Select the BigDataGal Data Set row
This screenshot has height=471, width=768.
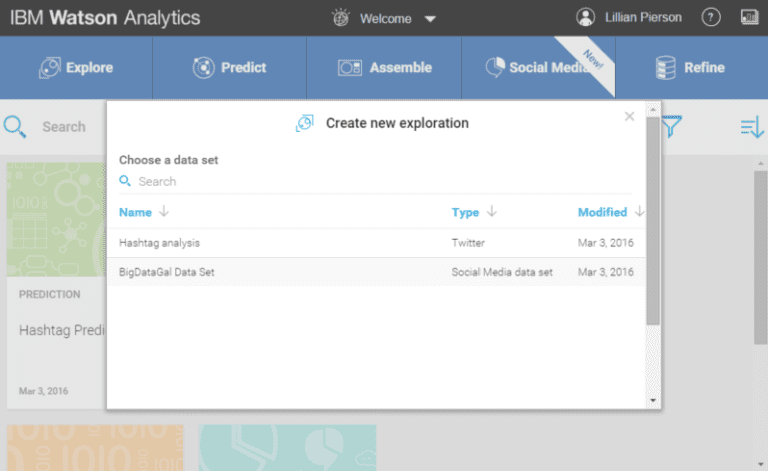[376, 272]
